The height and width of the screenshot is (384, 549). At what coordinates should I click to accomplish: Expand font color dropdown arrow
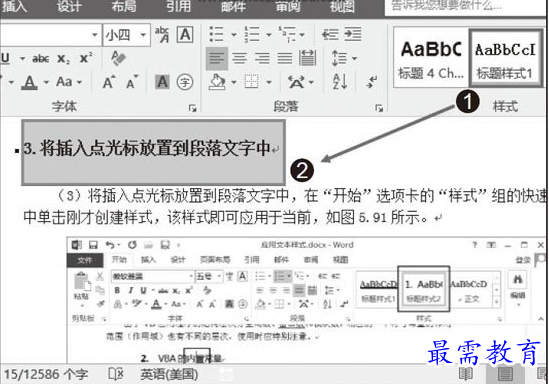46,83
